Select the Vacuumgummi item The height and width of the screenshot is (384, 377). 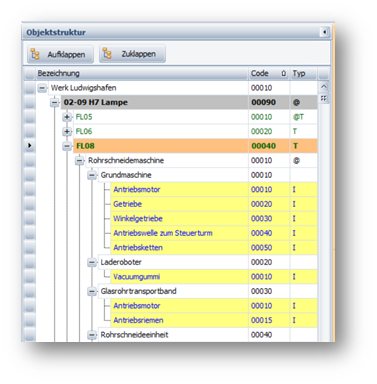(136, 277)
